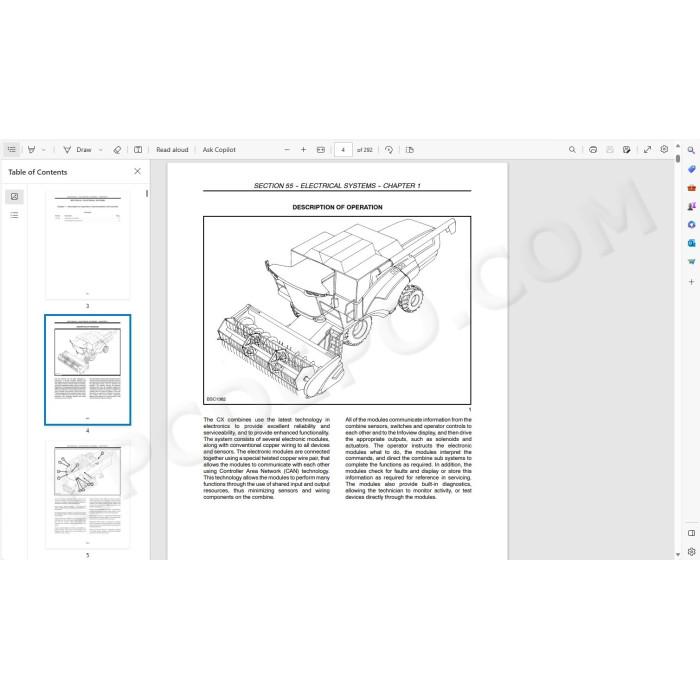Viewport: 700px width, 700px height.
Task: Select the Erase tool
Action: 117,150
